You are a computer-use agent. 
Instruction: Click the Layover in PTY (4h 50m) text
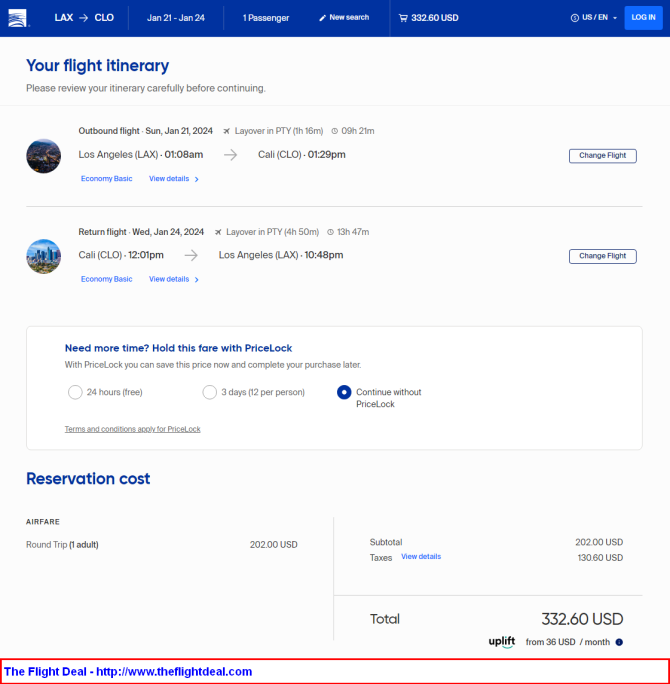pyautogui.click(x=272, y=232)
